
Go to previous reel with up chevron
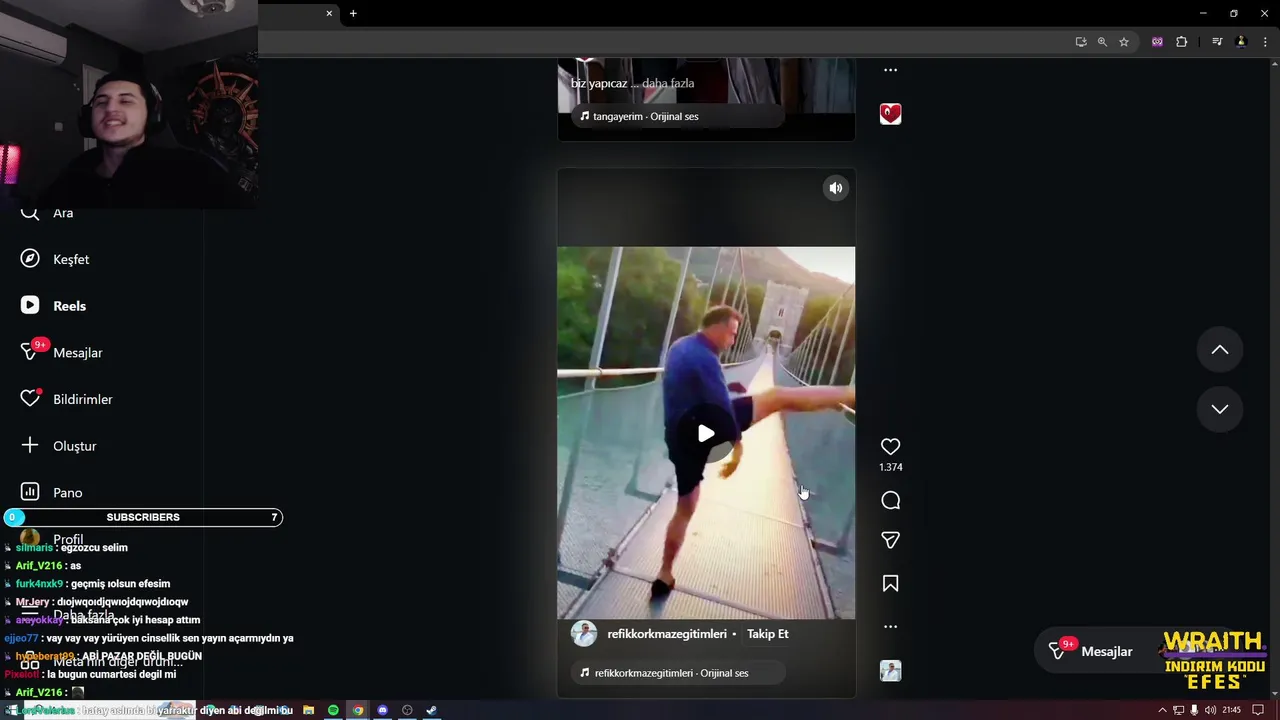point(1220,350)
